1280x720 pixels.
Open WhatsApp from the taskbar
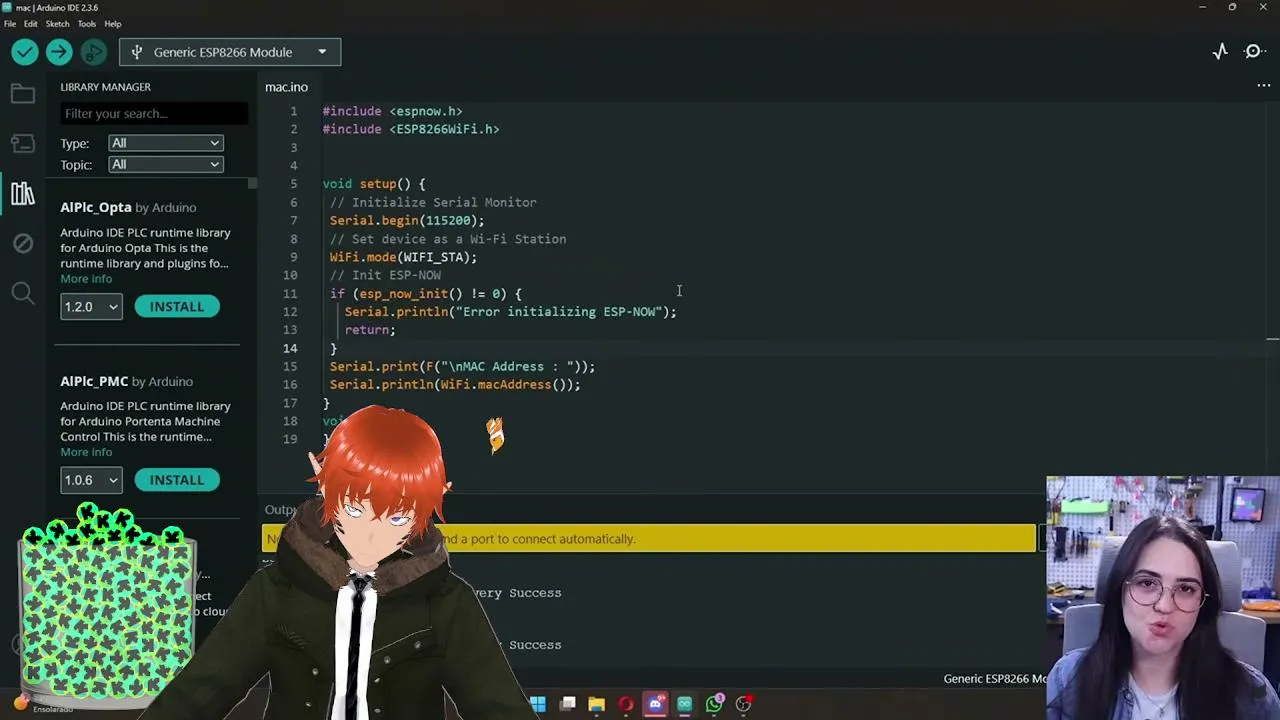(714, 704)
